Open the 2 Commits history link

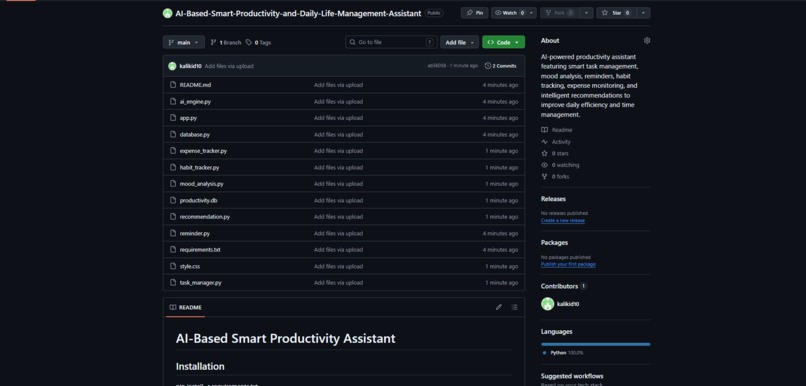point(500,66)
